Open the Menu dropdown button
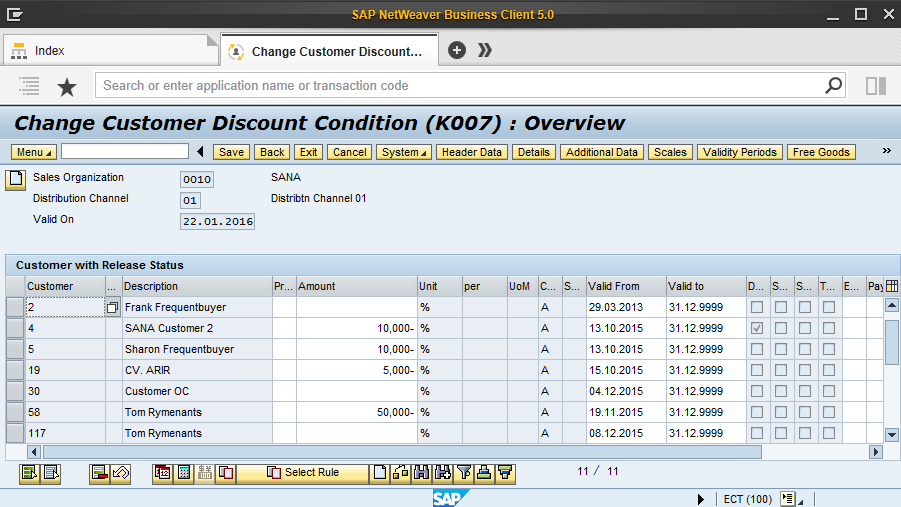Image resolution: width=901 pixels, height=507 pixels. coord(34,152)
